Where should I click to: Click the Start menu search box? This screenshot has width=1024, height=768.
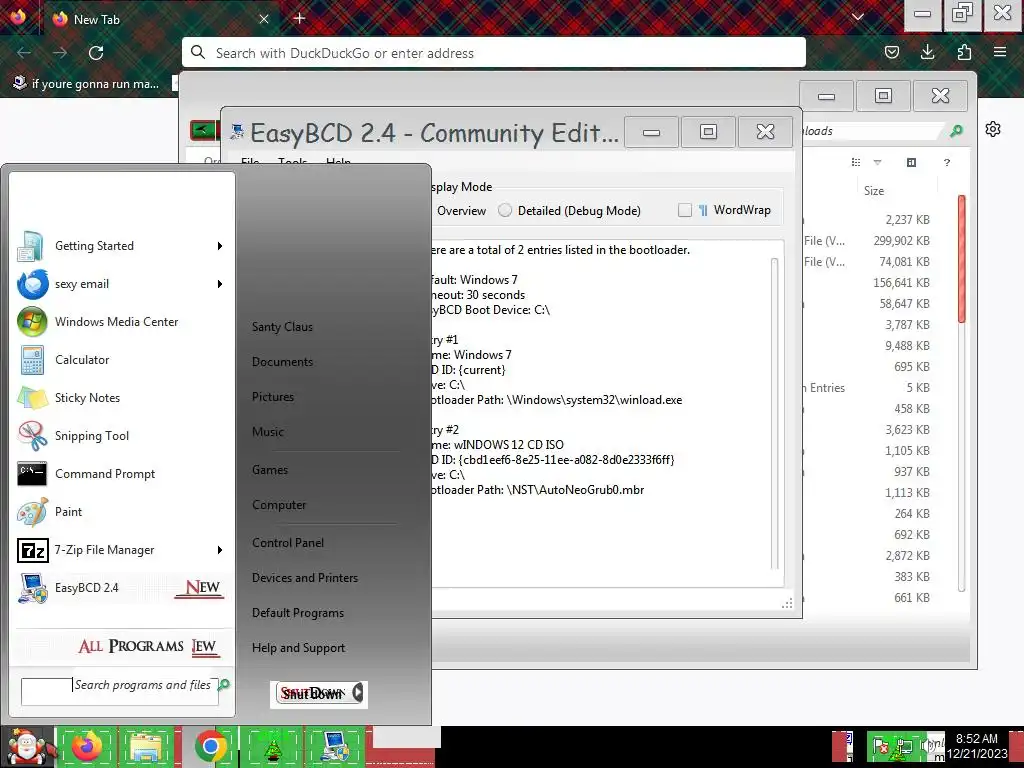pyautogui.click(x=120, y=691)
